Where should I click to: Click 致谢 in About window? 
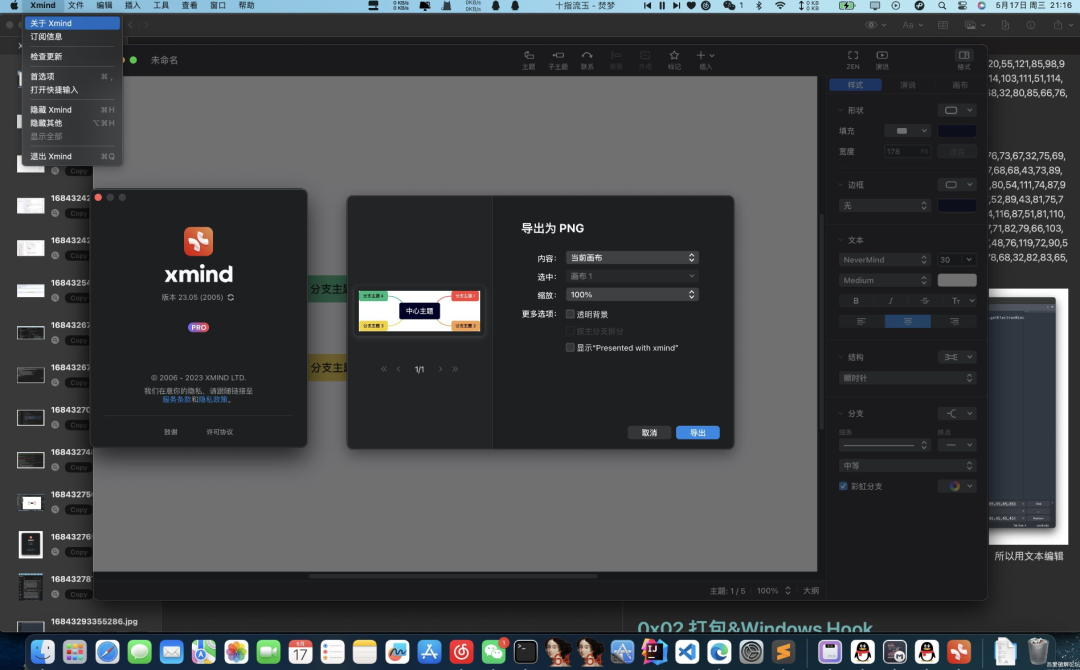tap(171, 432)
